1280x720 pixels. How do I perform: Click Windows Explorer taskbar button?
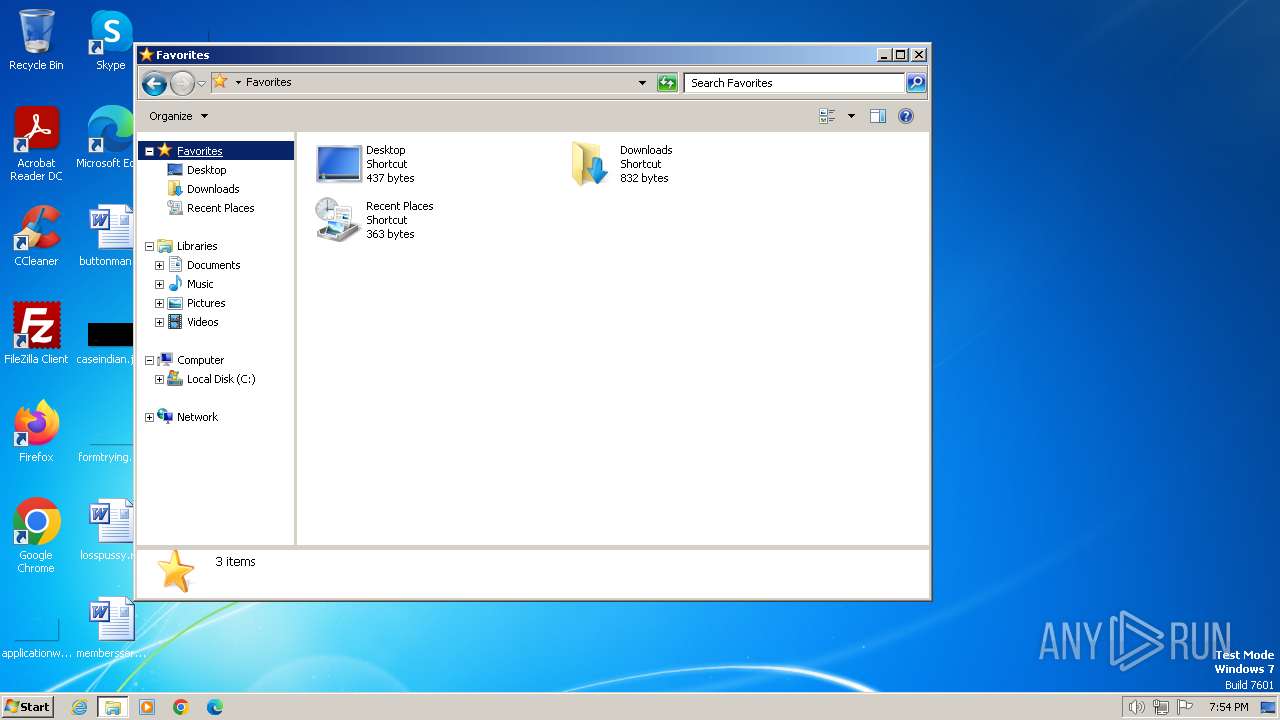112,707
